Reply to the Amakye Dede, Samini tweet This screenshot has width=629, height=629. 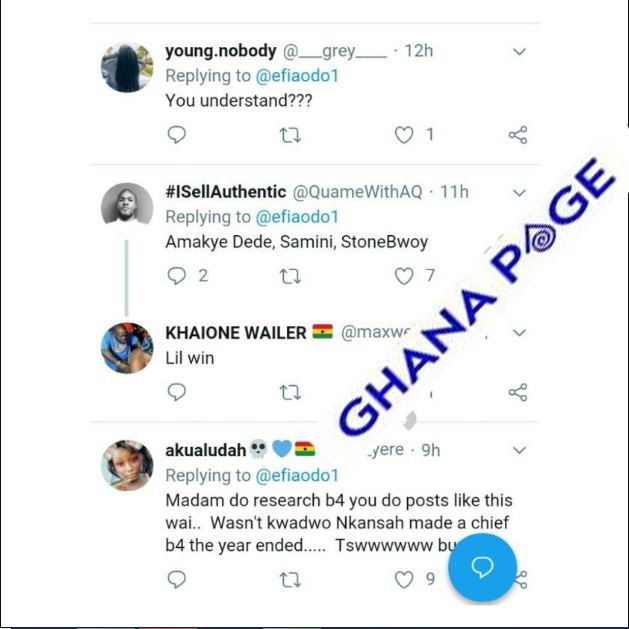pos(177,276)
